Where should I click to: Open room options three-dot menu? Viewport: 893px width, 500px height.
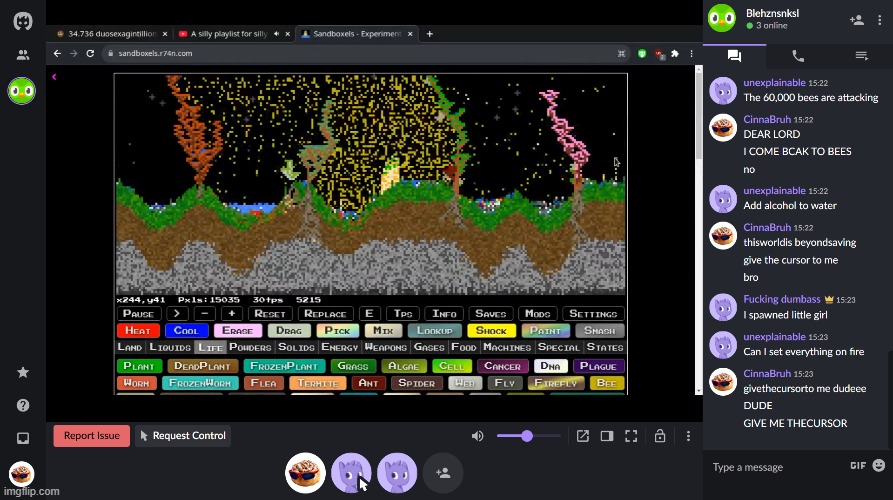click(880, 20)
